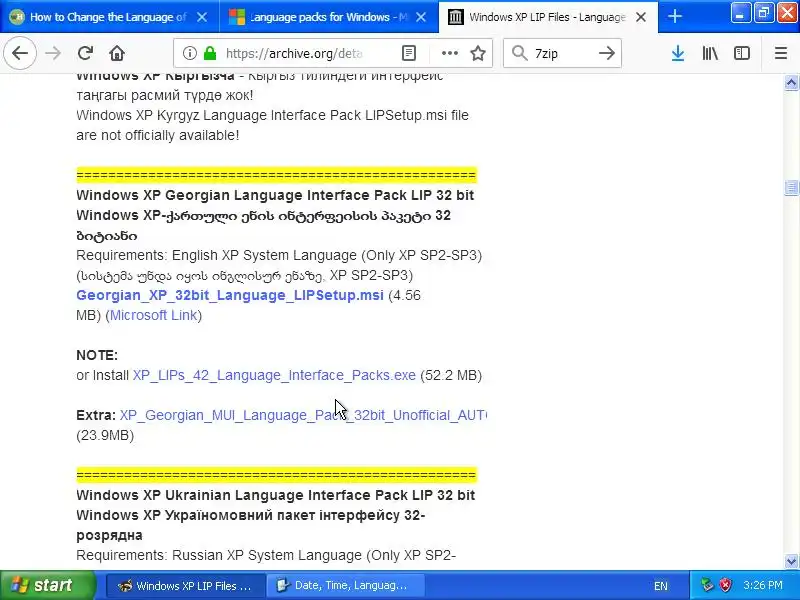Open the Firefox home page
The image size is (800, 600).
click(117, 53)
